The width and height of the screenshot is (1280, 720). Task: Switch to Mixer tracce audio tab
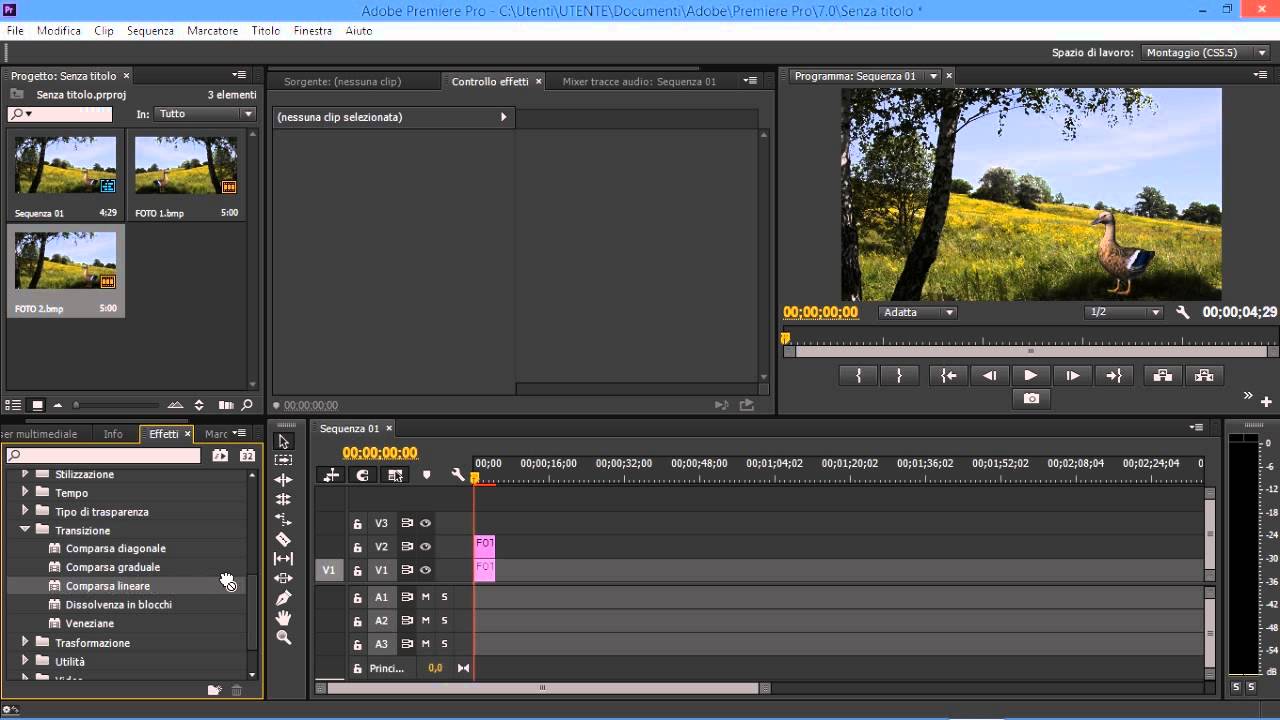tap(639, 82)
